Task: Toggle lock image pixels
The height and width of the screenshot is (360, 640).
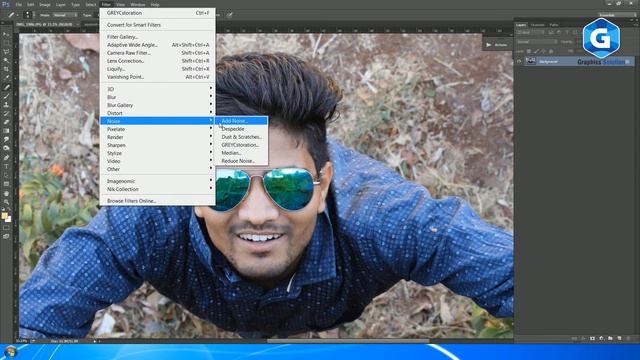Action: pyautogui.click(x=536, y=51)
